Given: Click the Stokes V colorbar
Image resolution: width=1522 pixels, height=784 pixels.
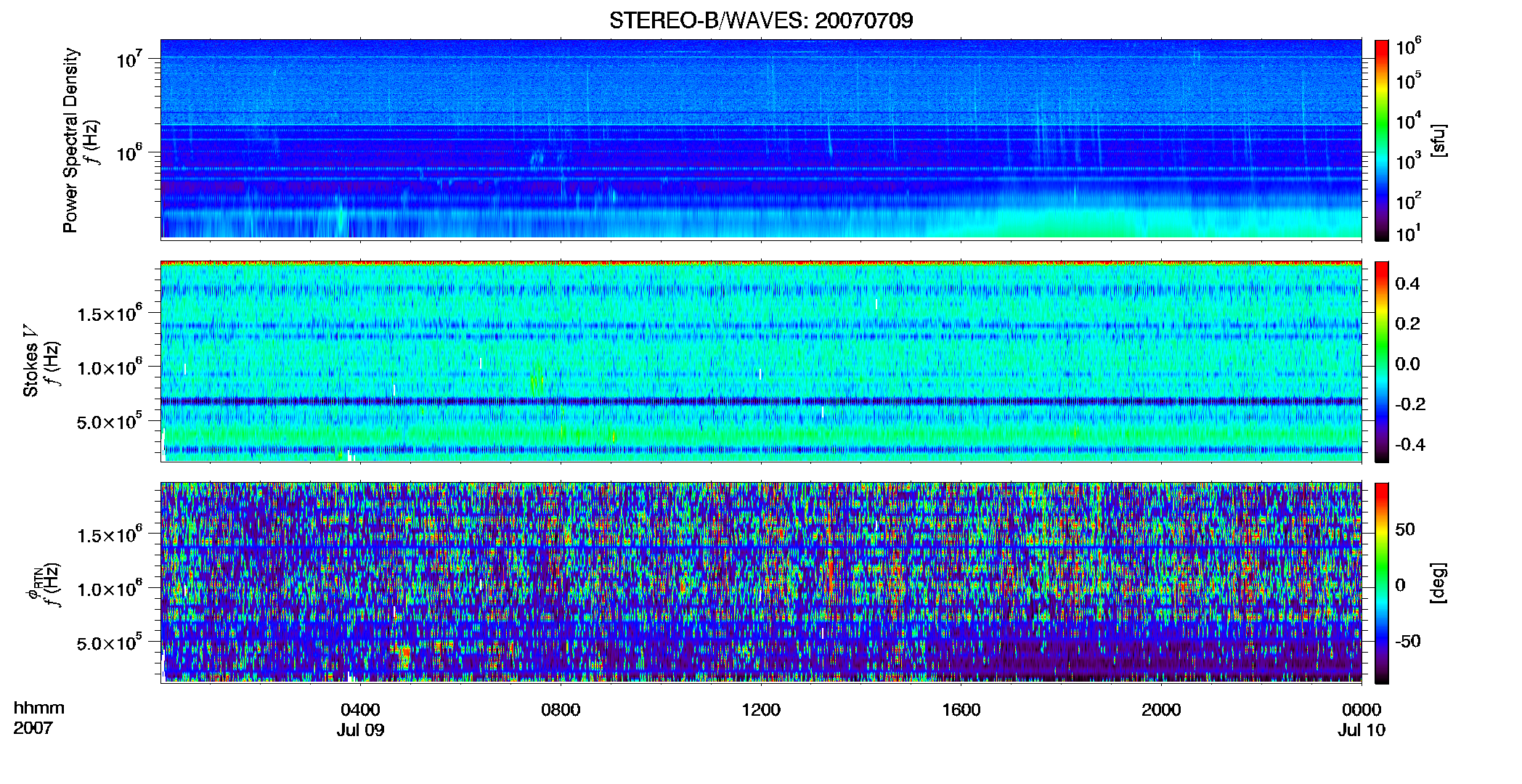Looking at the screenshot, I should [x=1382, y=362].
